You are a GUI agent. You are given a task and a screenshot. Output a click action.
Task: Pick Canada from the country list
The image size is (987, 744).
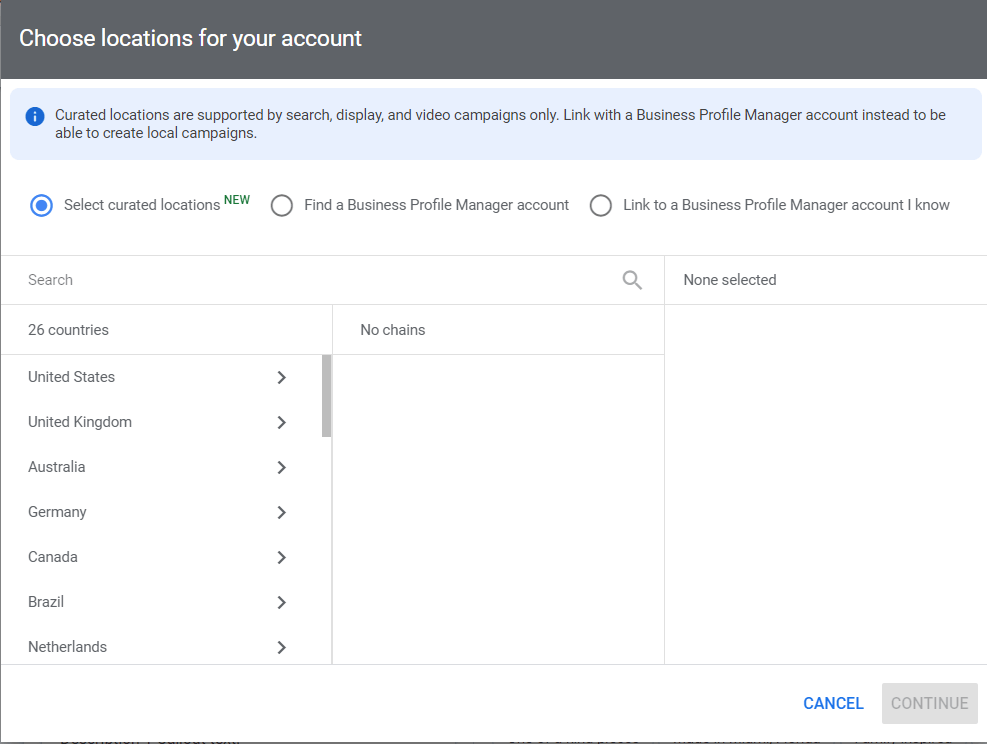point(53,557)
